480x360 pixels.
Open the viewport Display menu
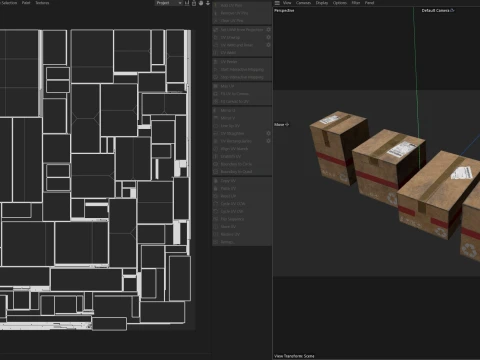point(322,3)
